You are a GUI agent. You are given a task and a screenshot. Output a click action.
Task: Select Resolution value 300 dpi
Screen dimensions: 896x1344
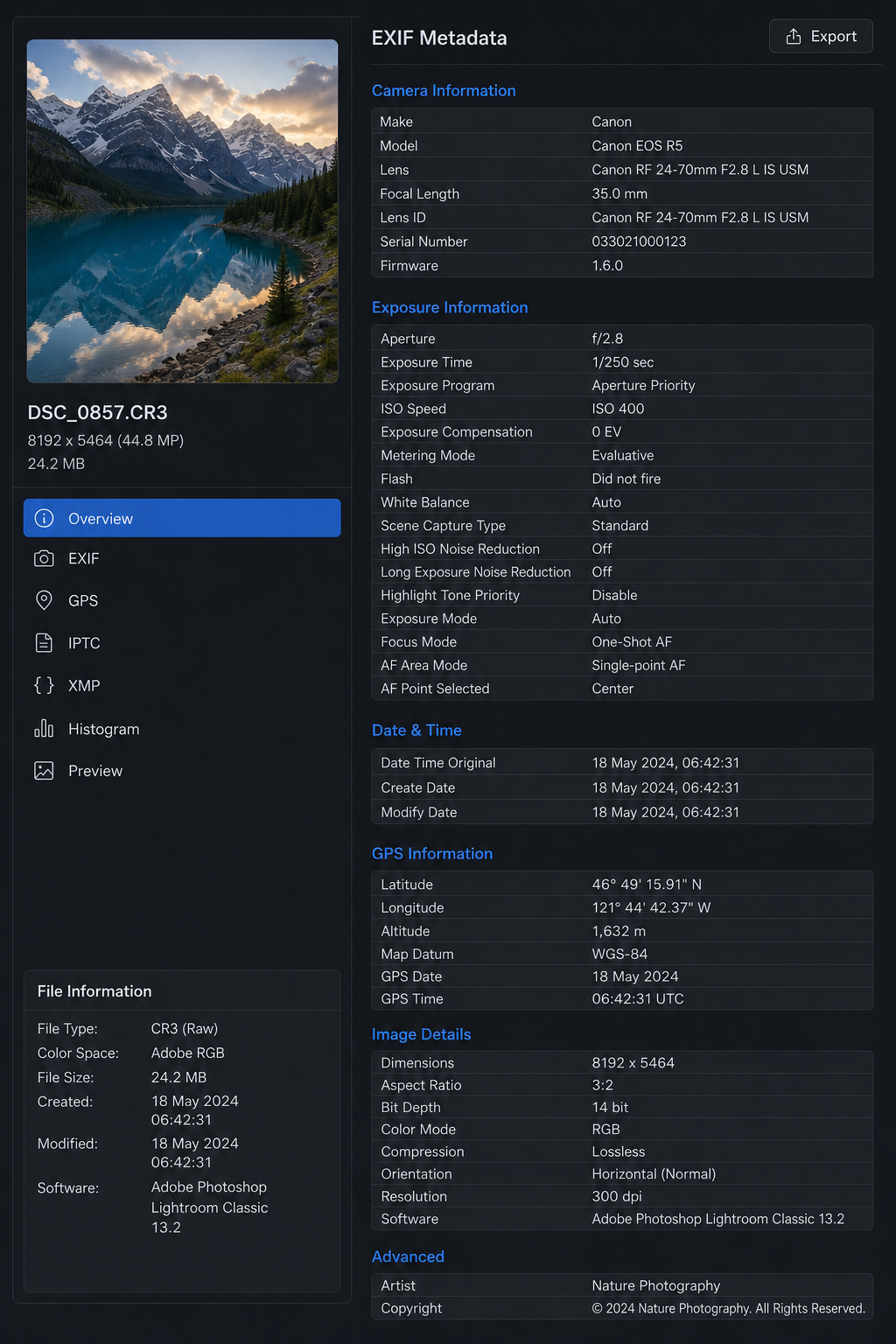[x=617, y=1196]
